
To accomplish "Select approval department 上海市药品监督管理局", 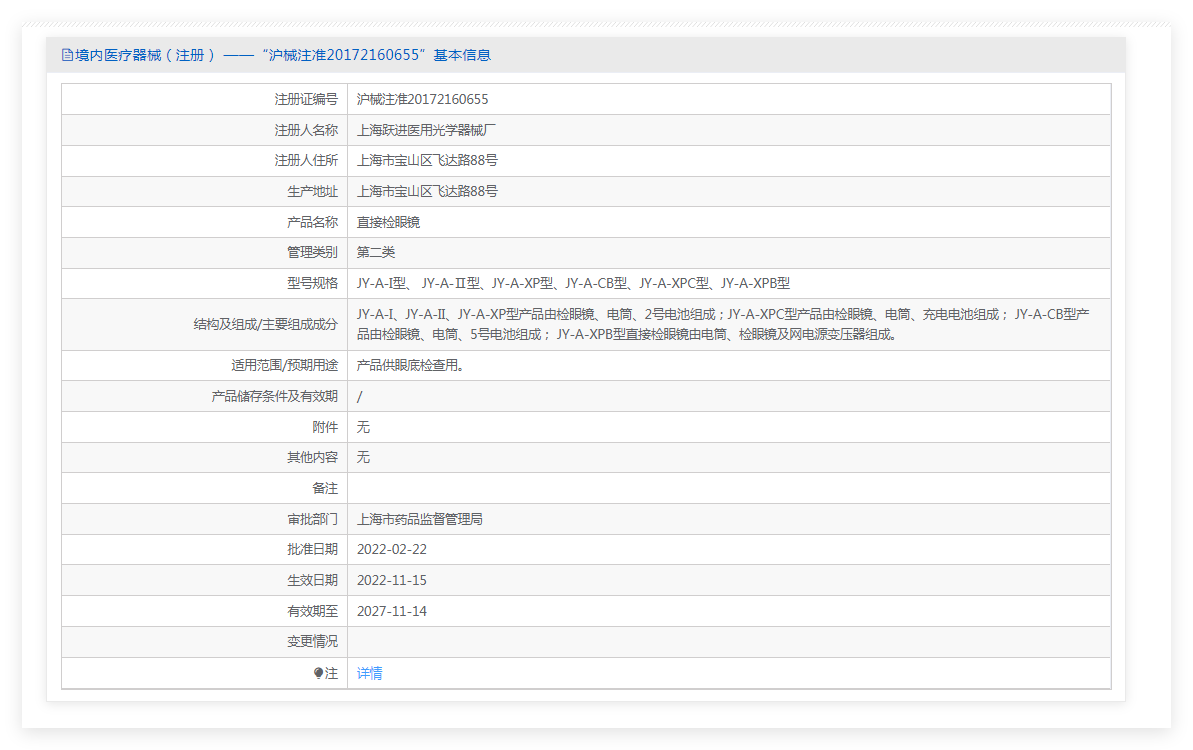I will (x=419, y=519).
